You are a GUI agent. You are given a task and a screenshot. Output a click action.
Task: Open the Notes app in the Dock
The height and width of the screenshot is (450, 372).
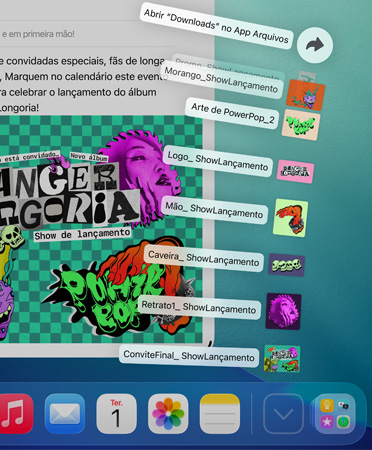point(220,414)
